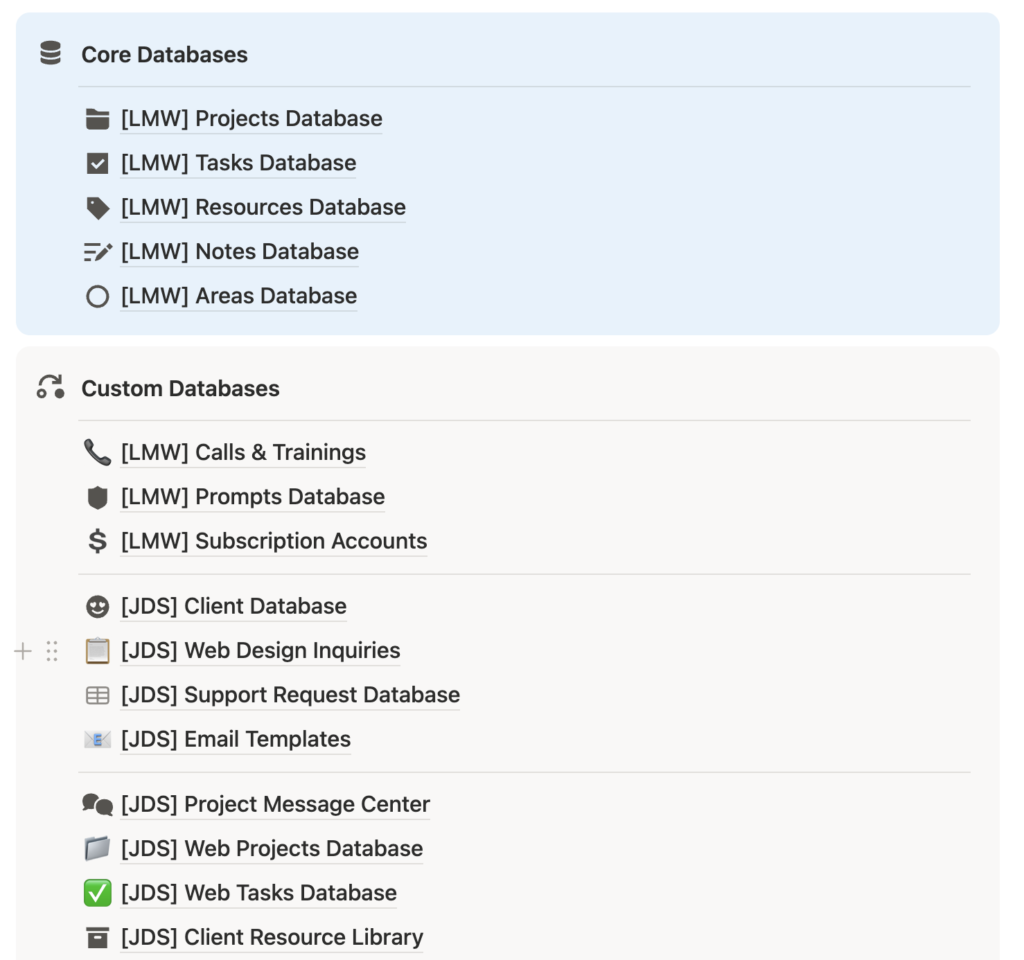The width and height of the screenshot is (1024, 960).
Task: Click the green checkmark icon beside Web Tasks
Action: 97,893
